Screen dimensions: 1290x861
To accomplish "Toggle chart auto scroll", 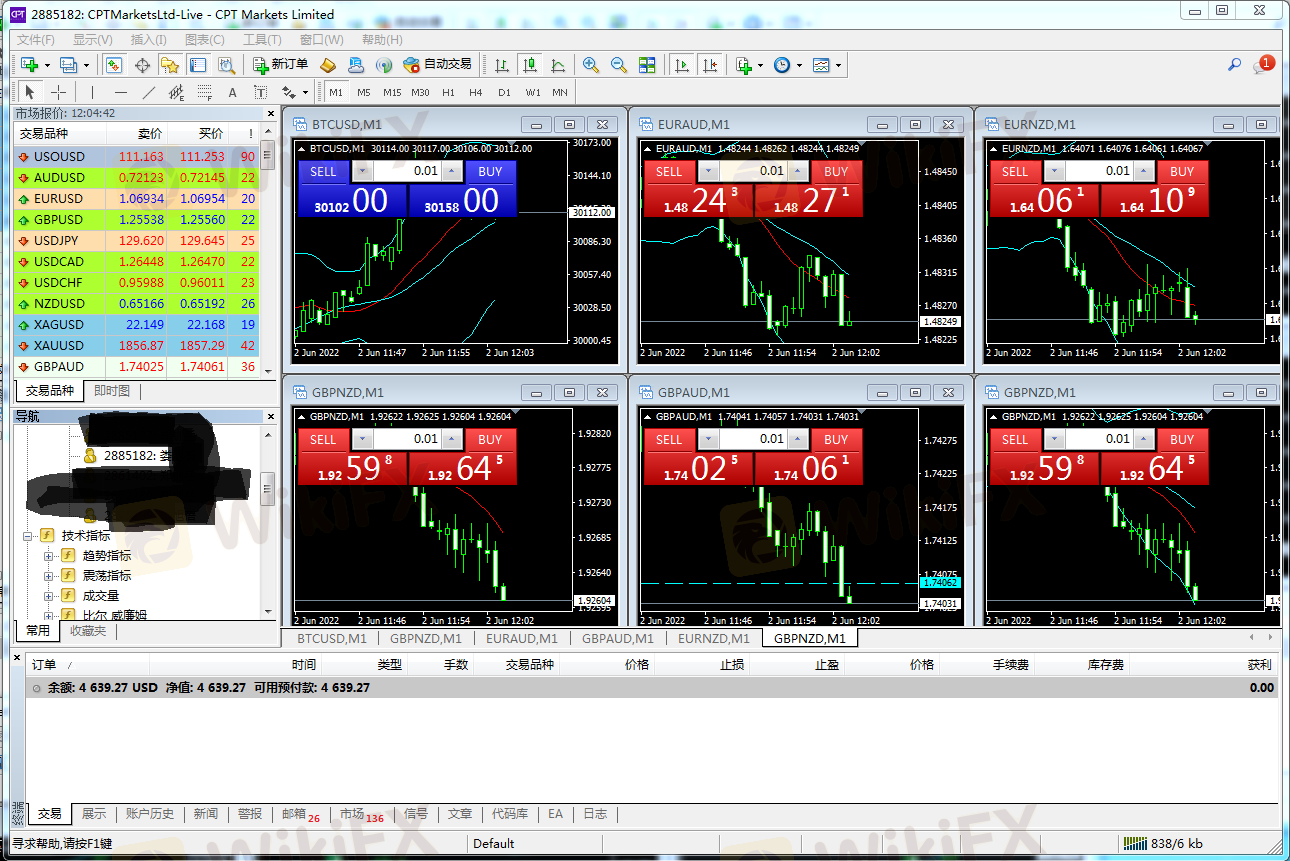I will point(682,65).
